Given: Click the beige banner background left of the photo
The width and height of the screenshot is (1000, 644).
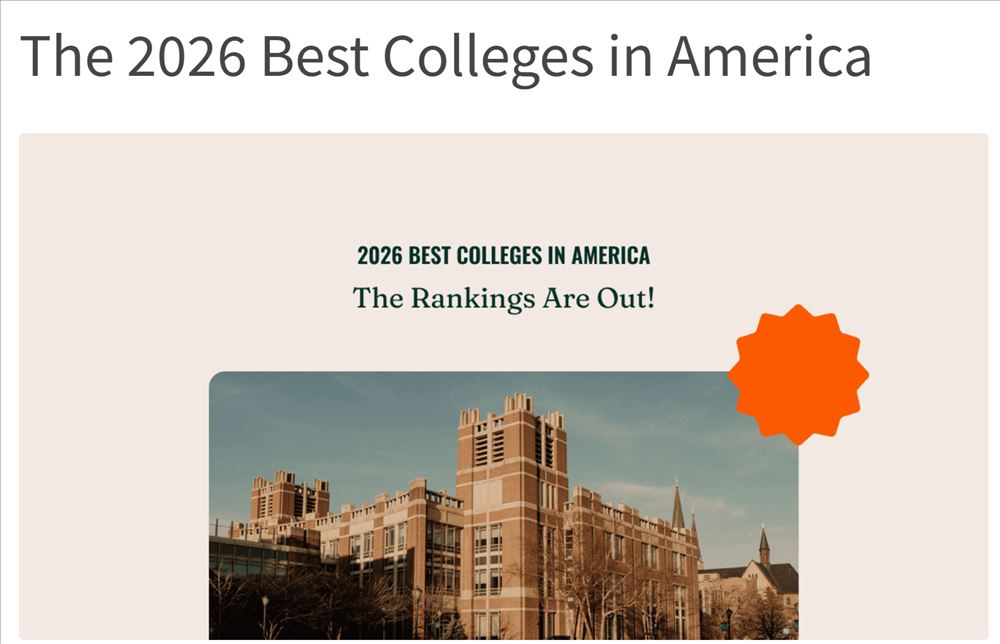Looking at the screenshot, I should (110, 450).
